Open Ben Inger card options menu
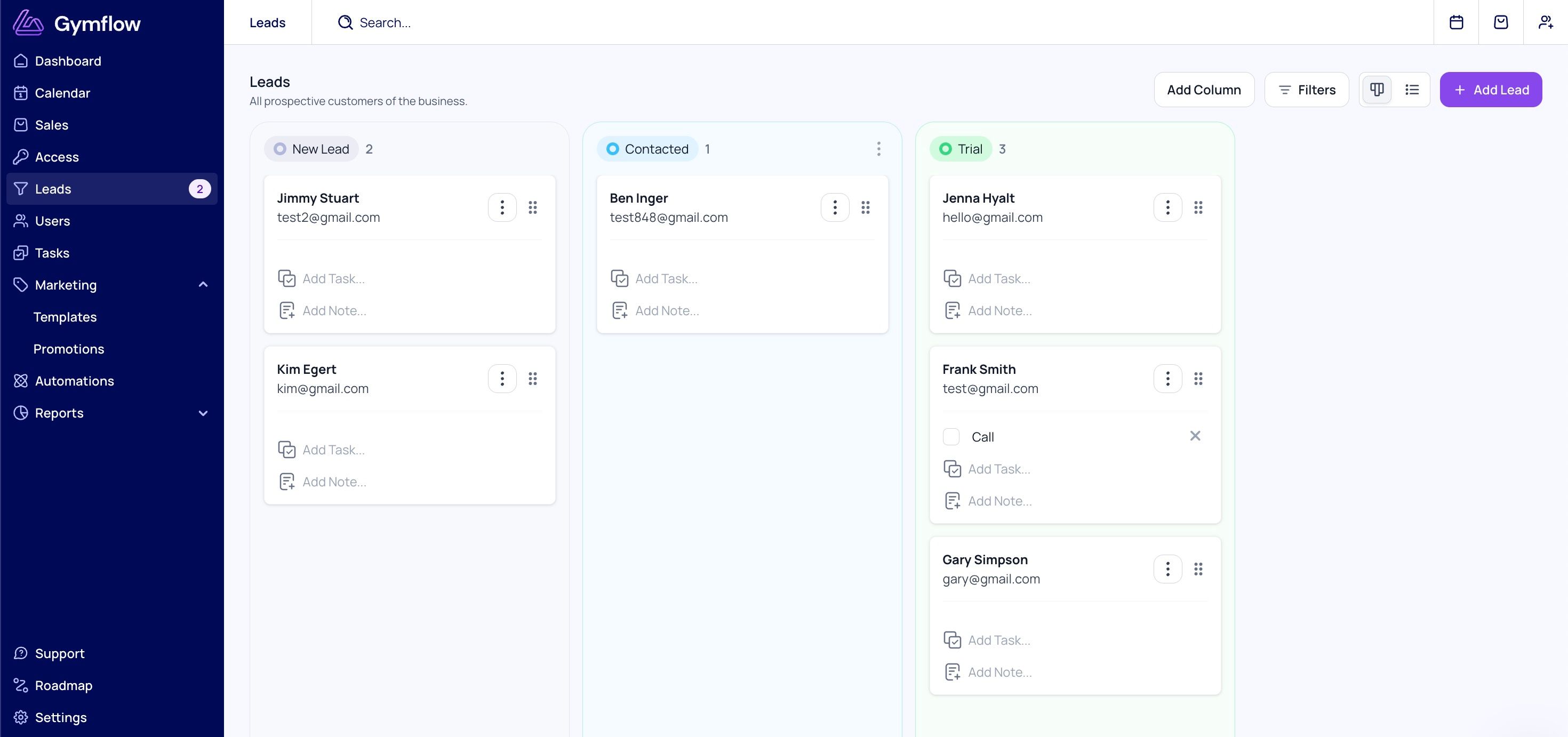1568x737 pixels. click(x=835, y=207)
